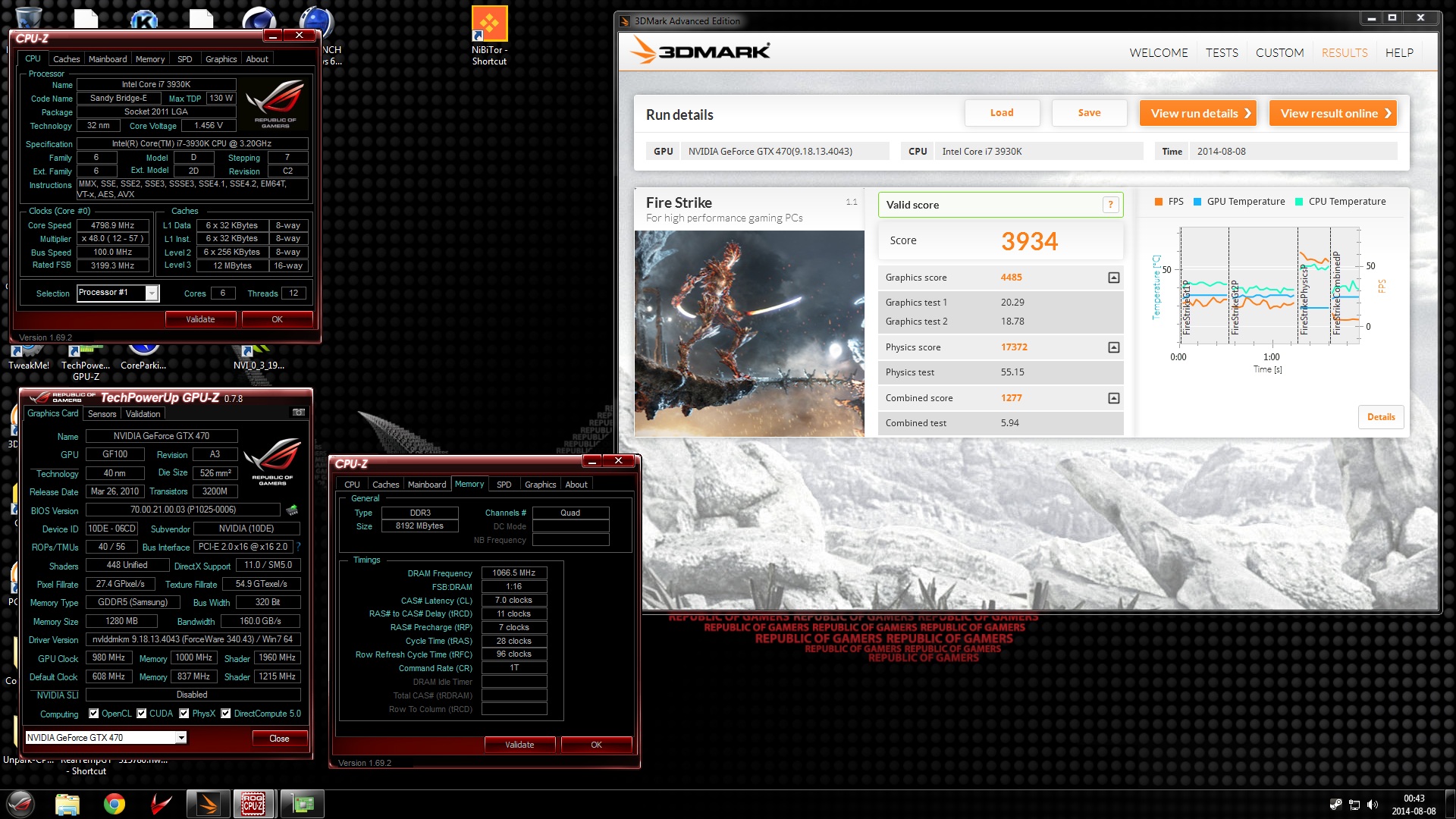The height and width of the screenshot is (819, 1456).
Task: Switch to GPU-Z in the taskbar
Action: point(302,804)
